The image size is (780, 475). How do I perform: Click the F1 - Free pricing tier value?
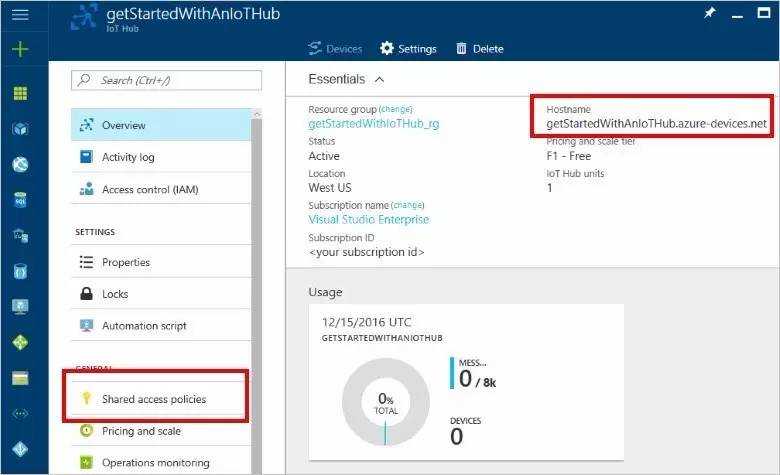(569, 156)
